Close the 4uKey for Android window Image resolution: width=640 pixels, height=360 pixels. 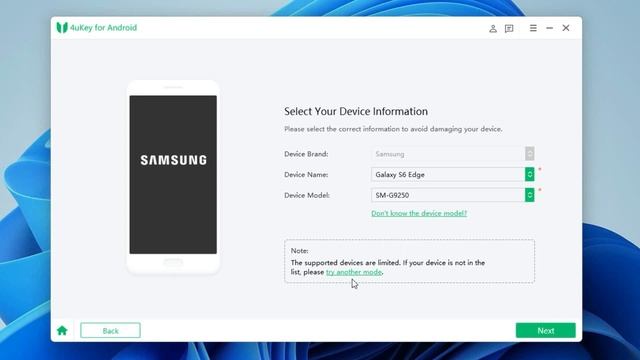566,28
